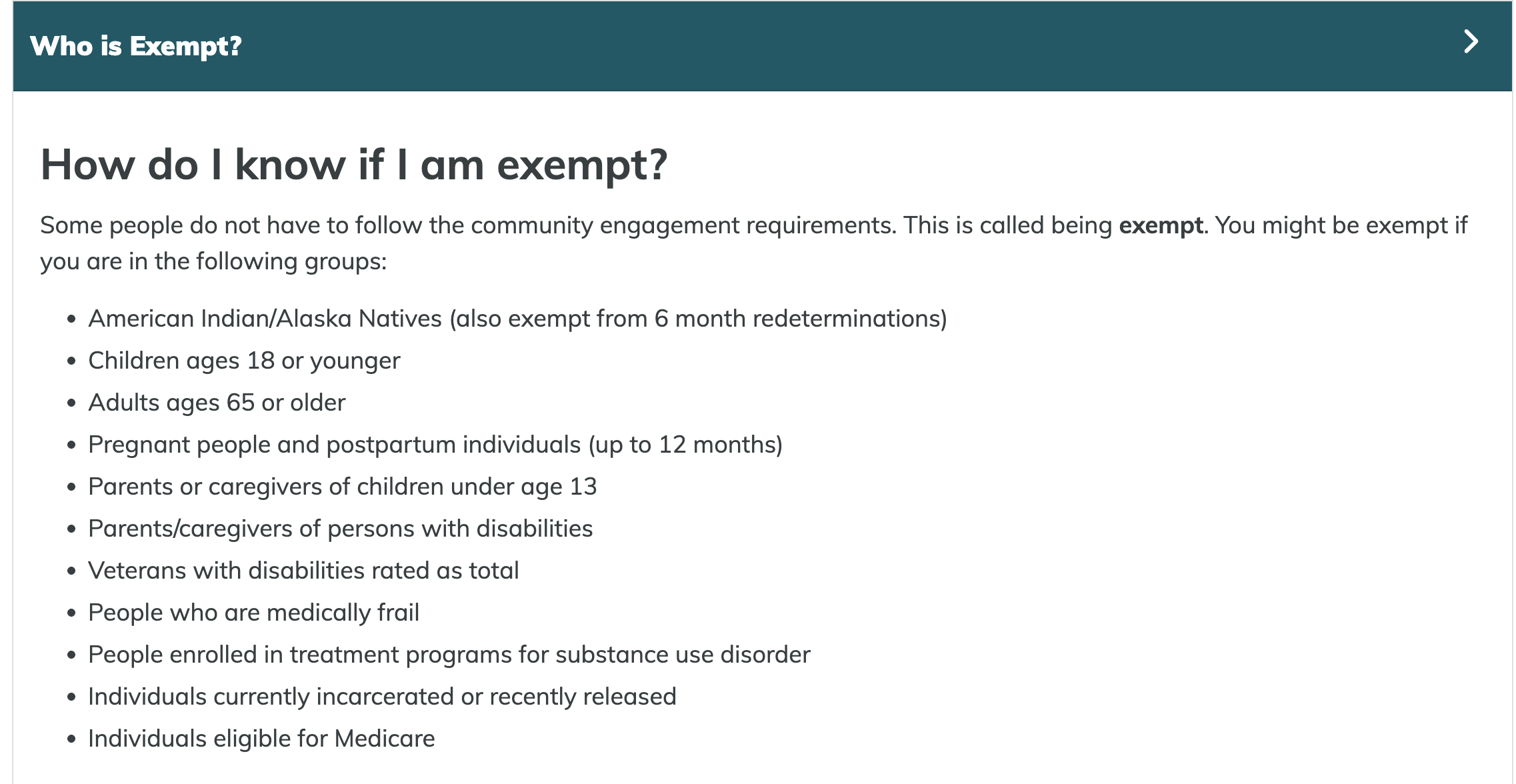The height and width of the screenshot is (784, 1516).
Task: Click the line "you are in the following groups:"
Action: 213,261
